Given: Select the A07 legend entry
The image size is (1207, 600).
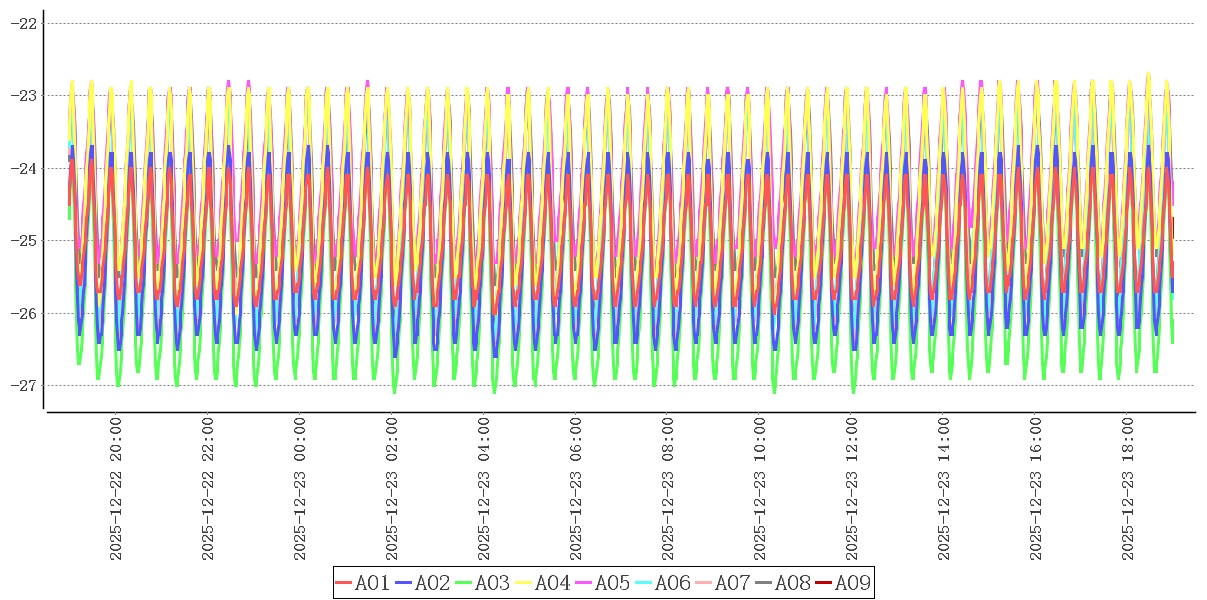Looking at the screenshot, I should coord(732,583).
